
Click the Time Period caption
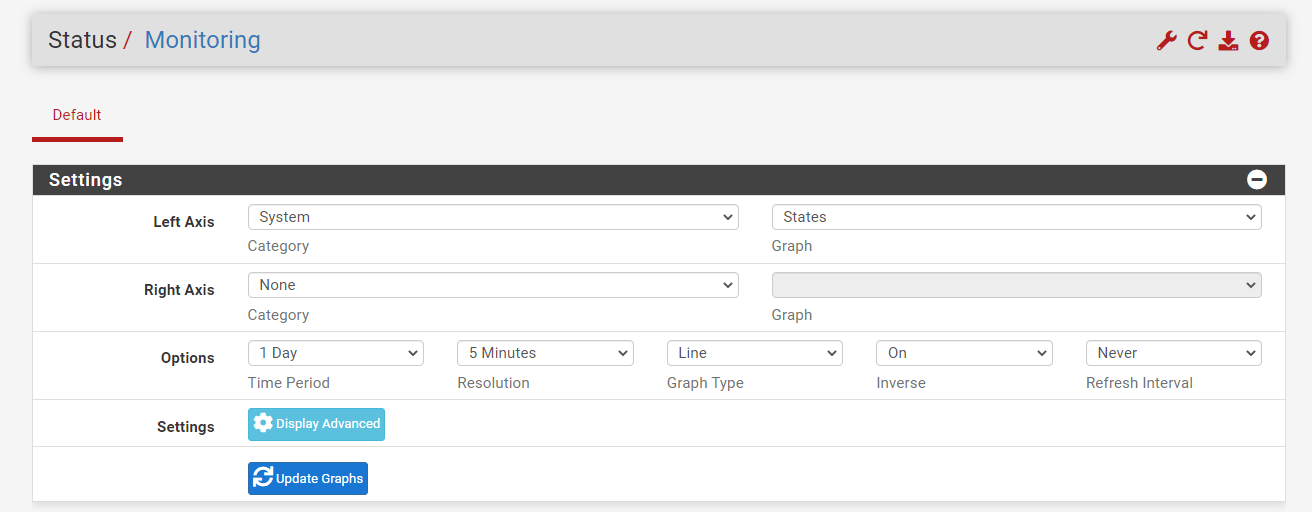(x=289, y=383)
